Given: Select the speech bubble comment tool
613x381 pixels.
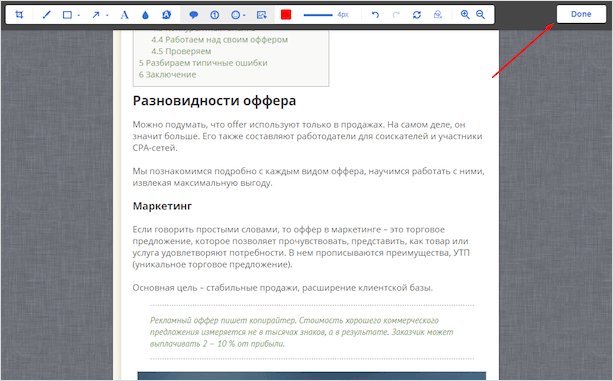Looking at the screenshot, I should click(x=194, y=15).
